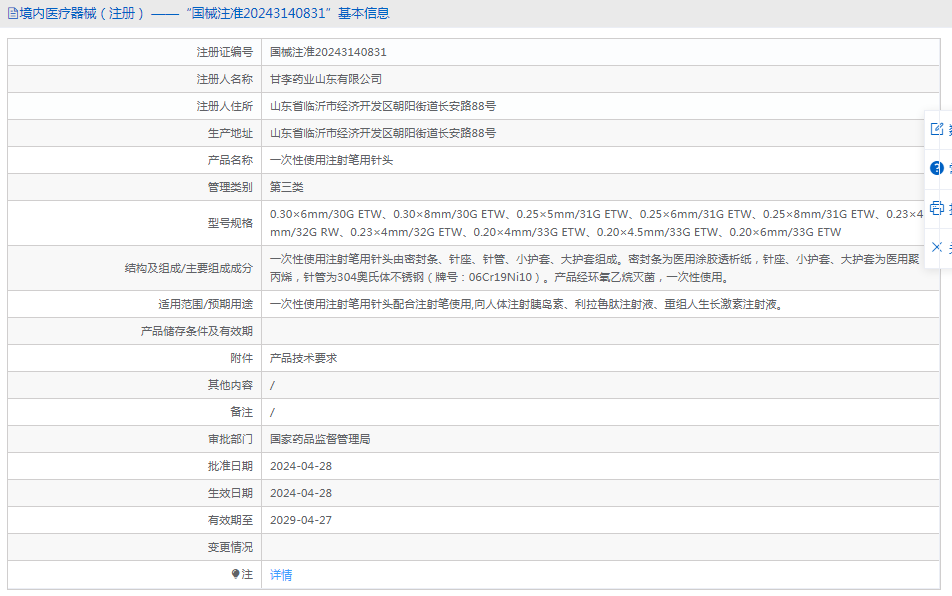This screenshot has width=952, height=596.
Task: Click the model specs text starting 0.30×6mm/30G ETW
Action: (596, 223)
